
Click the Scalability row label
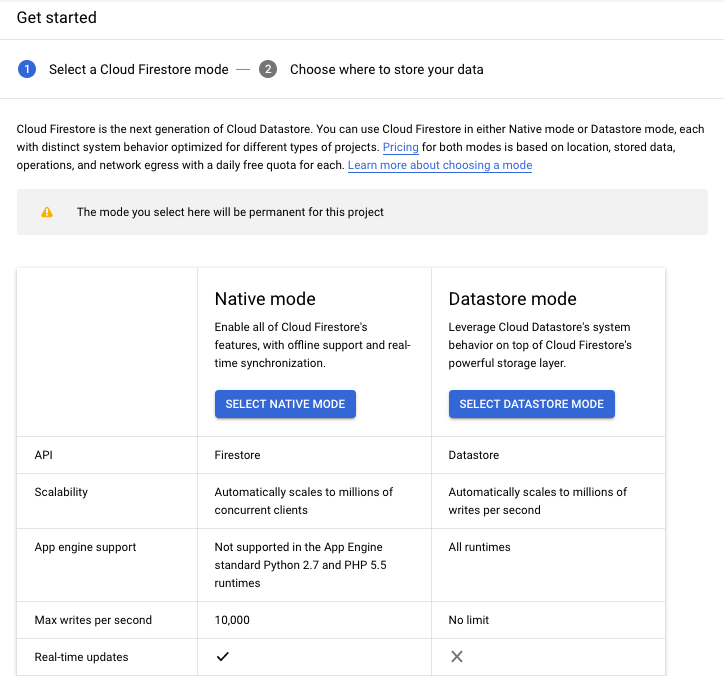pos(61,492)
